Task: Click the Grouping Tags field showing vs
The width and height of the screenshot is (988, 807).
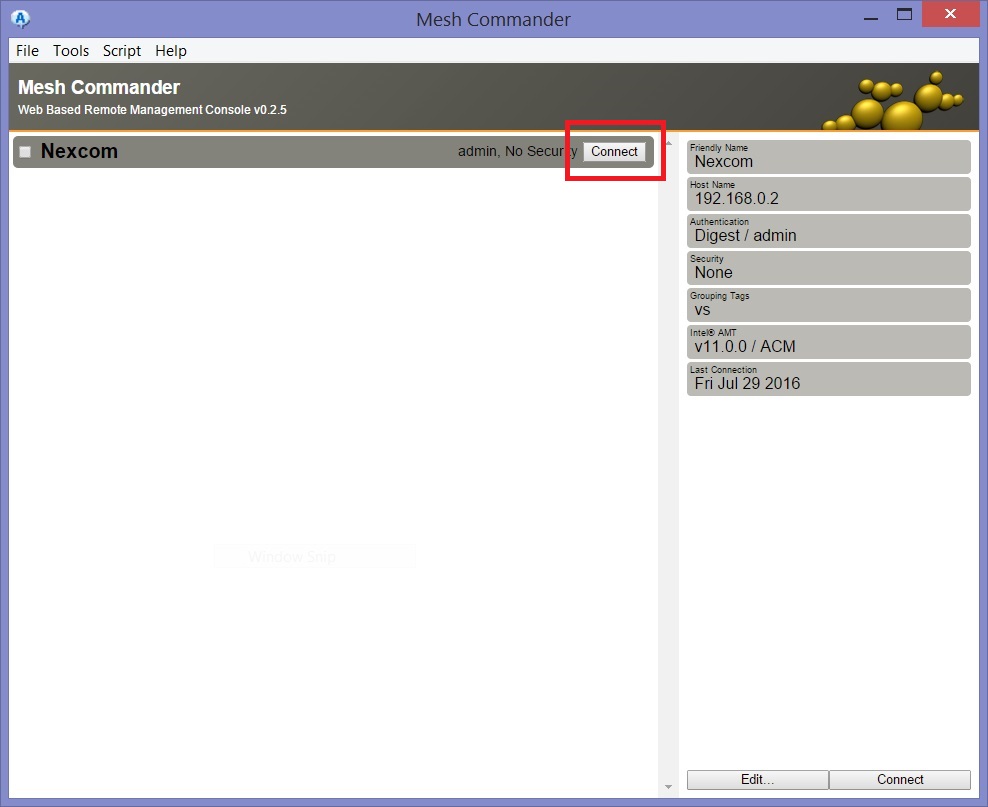Action: (829, 305)
